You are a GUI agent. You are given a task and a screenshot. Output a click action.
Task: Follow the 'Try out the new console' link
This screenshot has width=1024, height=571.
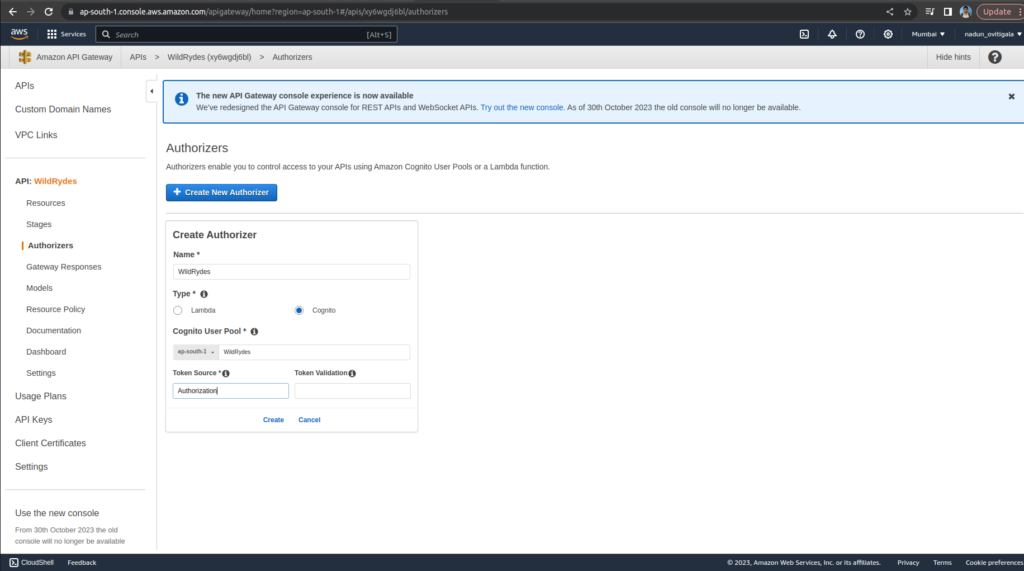point(522,107)
